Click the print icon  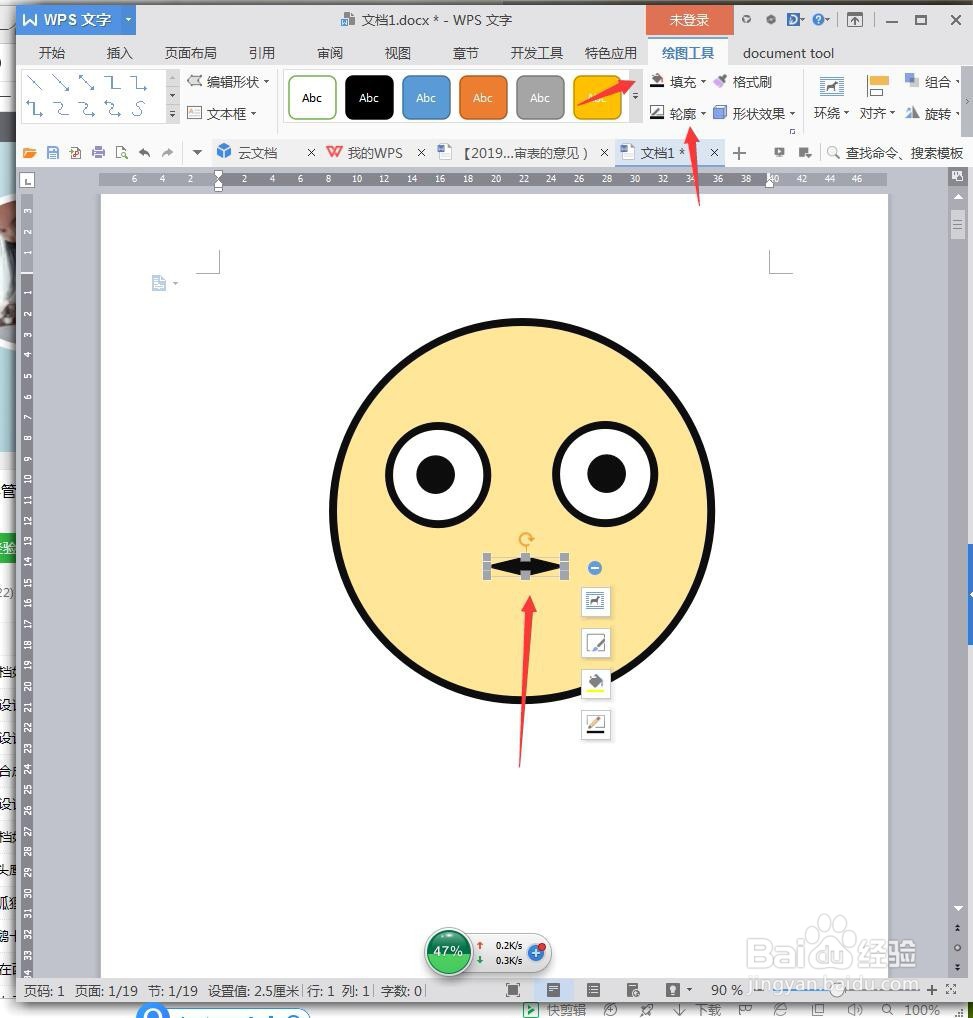click(99, 153)
